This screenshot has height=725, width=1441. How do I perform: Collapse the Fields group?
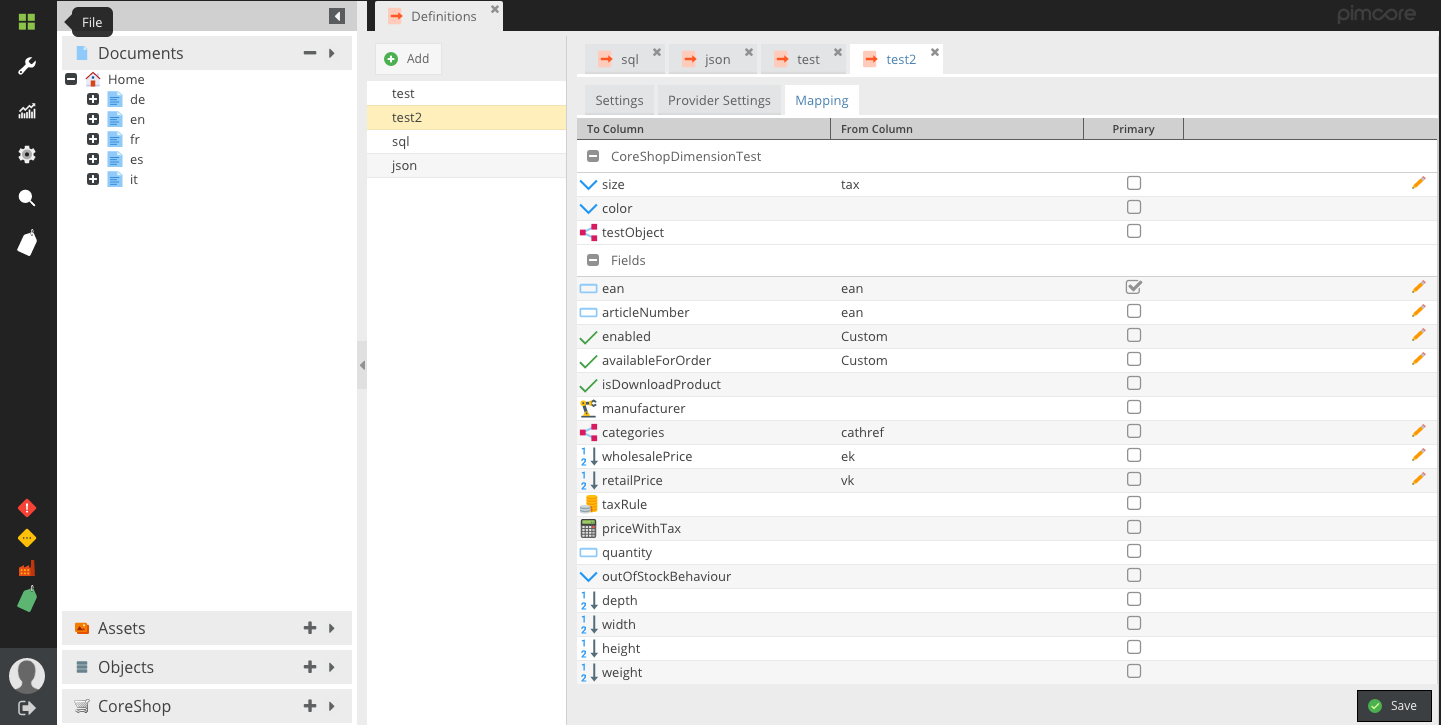click(593, 260)
